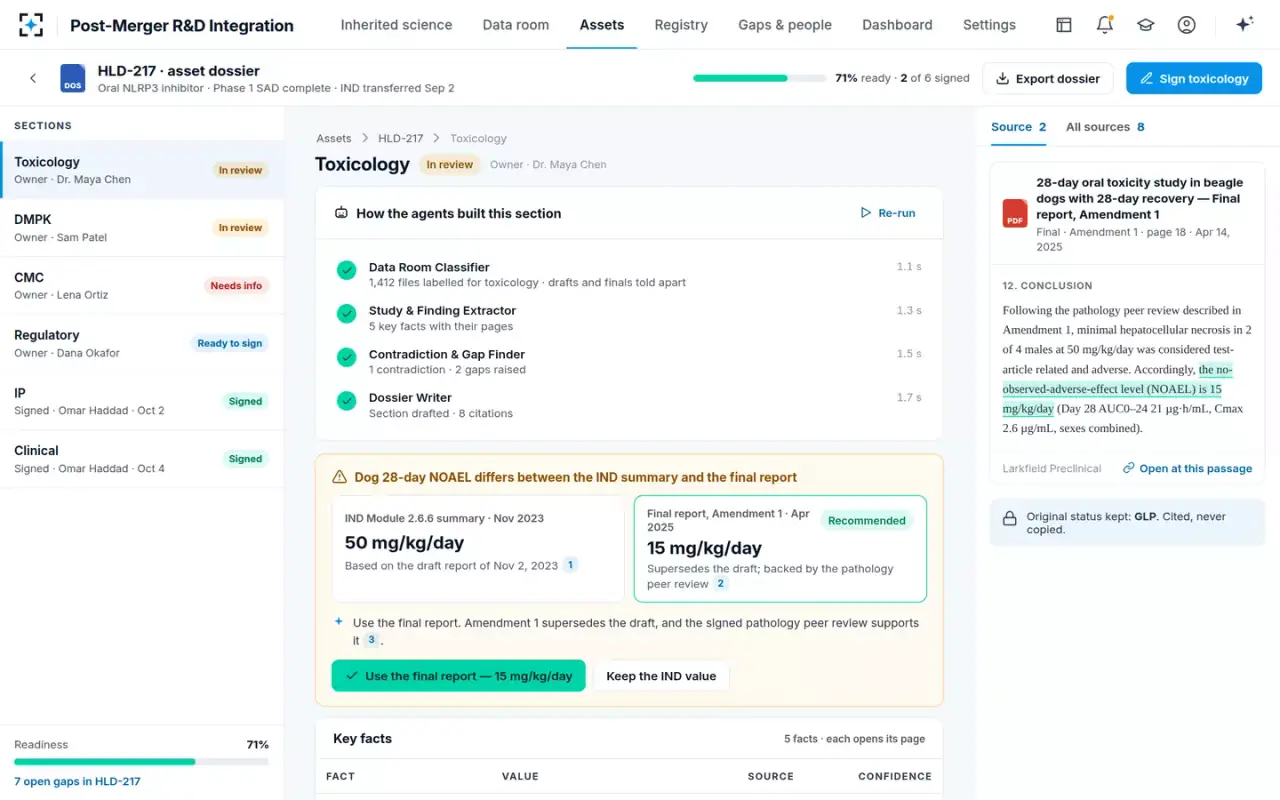This screenshot has width=1280, height=800.
Task: Open the 7 open gaps link
Action: point(77,781)
